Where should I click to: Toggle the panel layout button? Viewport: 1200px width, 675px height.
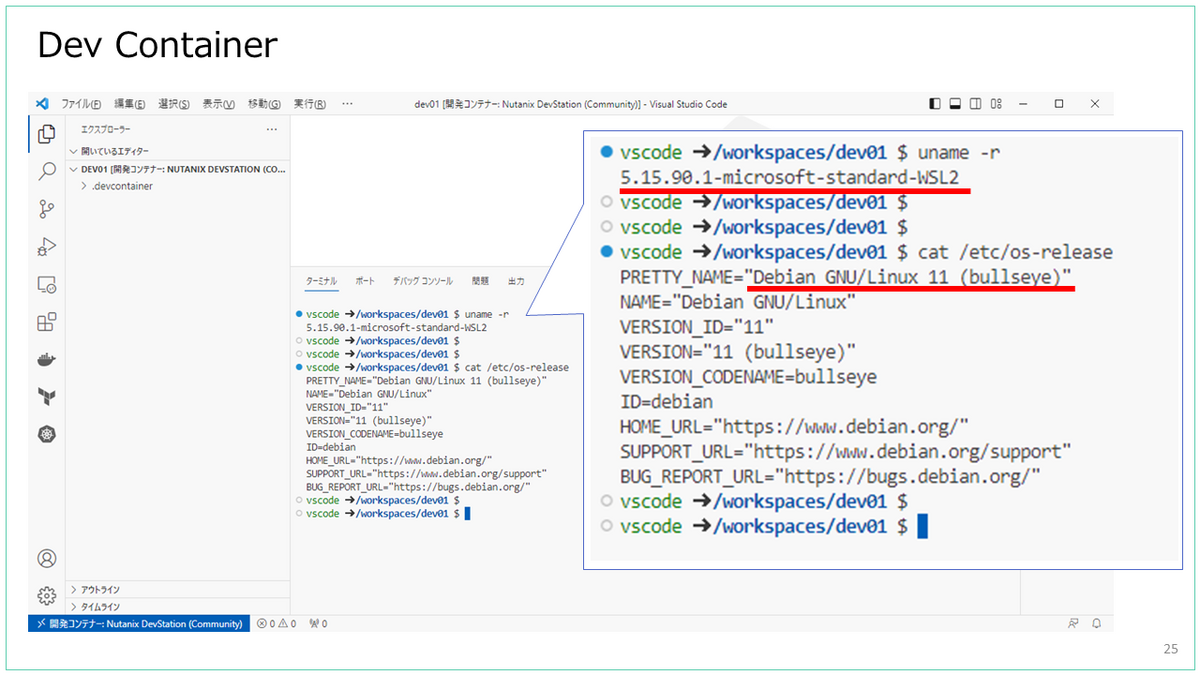[955, 104]
